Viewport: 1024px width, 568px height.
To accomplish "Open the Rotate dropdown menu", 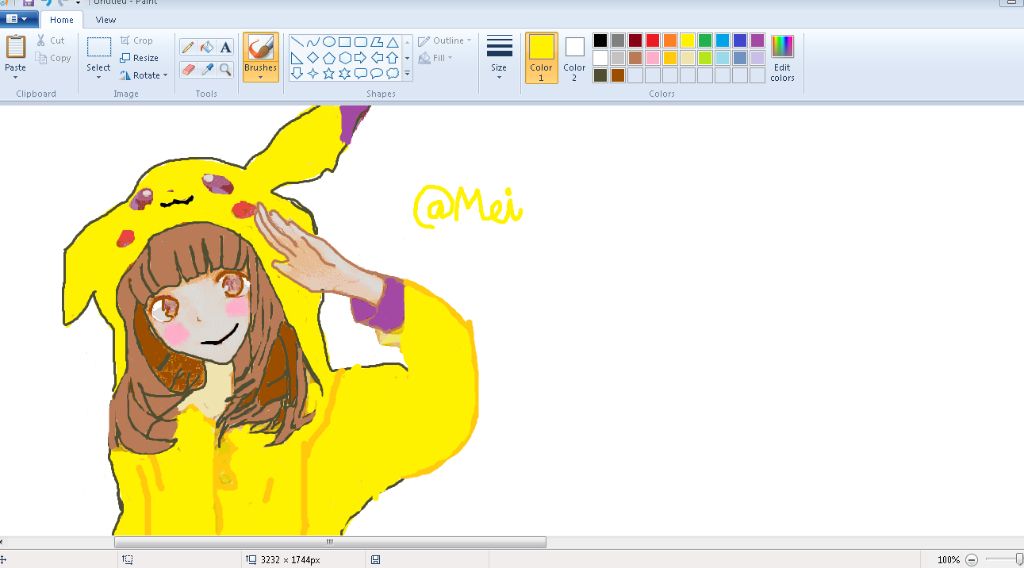I will coord(144,75).
